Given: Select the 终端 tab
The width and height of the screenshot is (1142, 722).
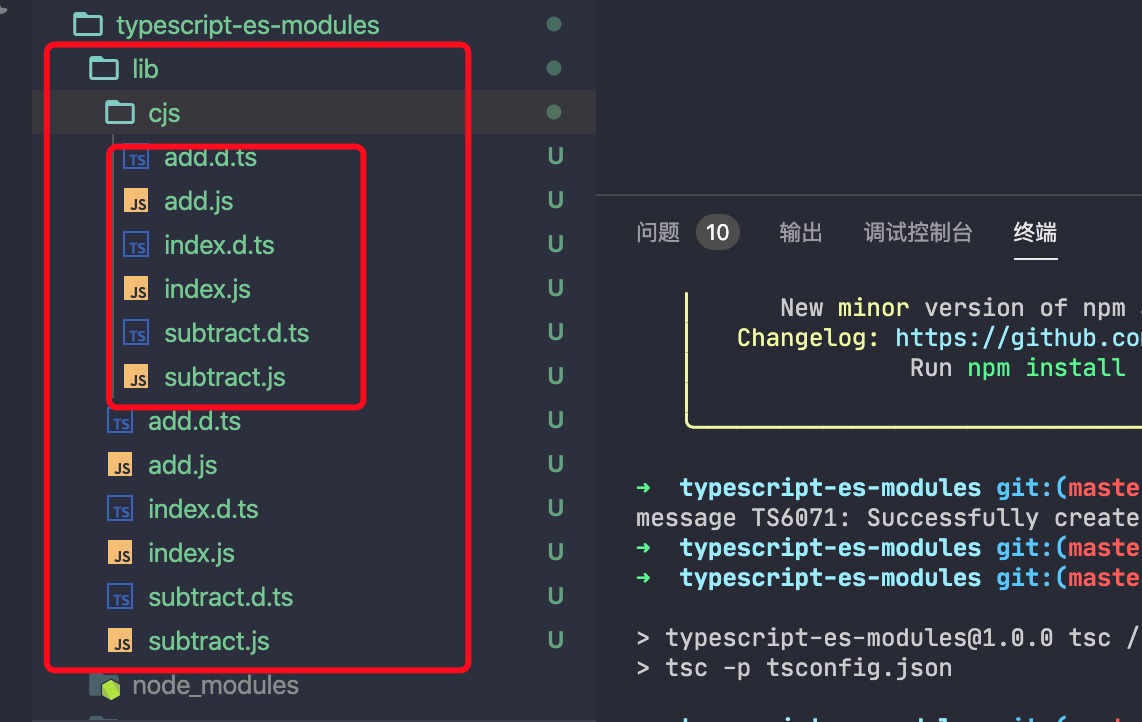Looking at the screenshot, I should 1035,233.
